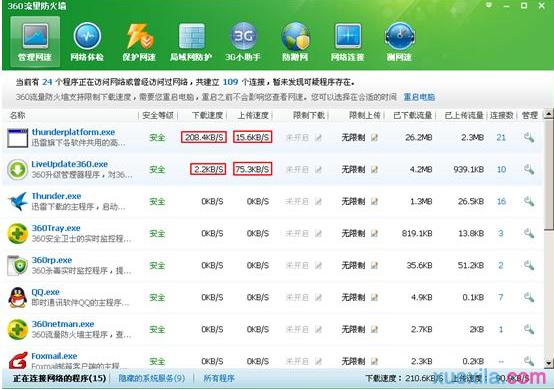
Task: Edit upload limit for LiveUpdate360.exe
Action: [x=374, y=170]
